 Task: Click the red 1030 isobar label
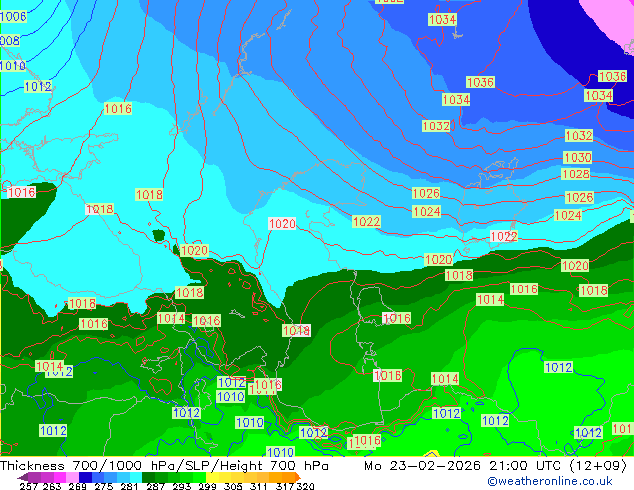click(577, 157)
